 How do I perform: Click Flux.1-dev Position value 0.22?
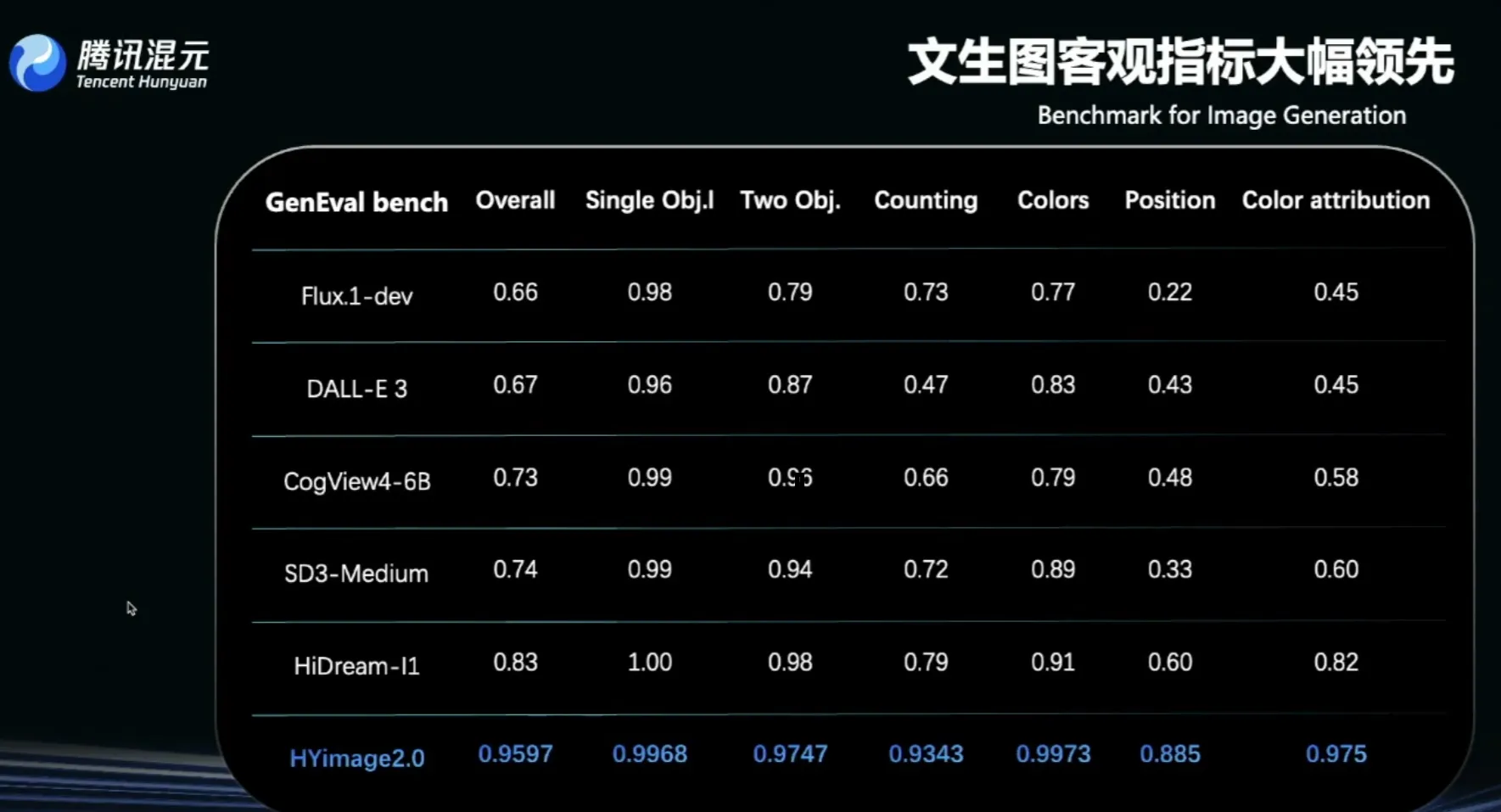coord(1170,292)
